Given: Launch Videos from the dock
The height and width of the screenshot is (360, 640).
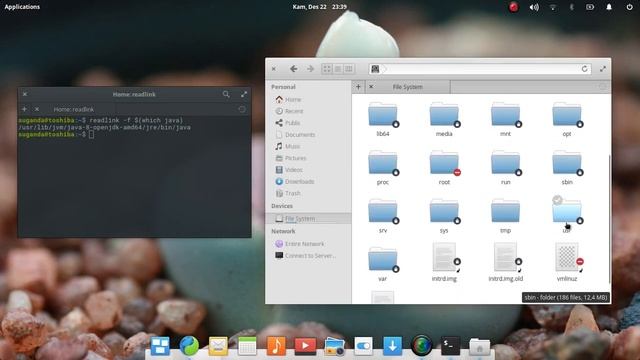Looking at the screenshot, I should coord(305,346).
